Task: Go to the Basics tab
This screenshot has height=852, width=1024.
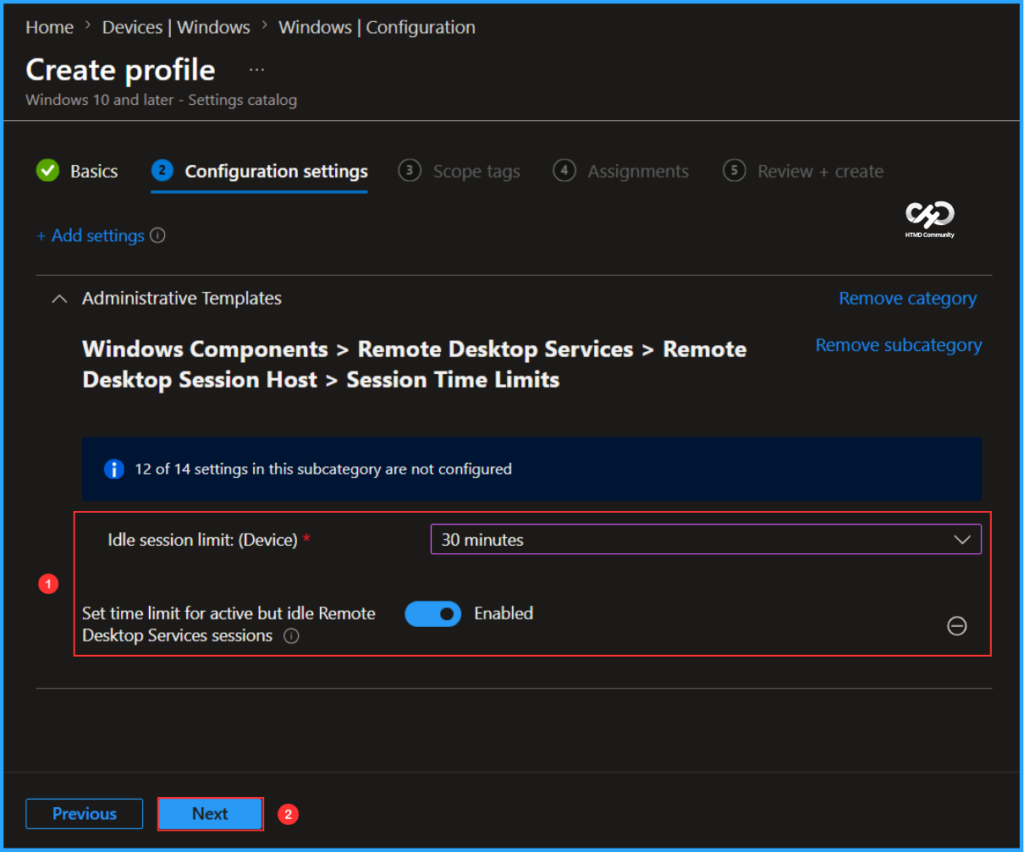Action: coord(78,171)
